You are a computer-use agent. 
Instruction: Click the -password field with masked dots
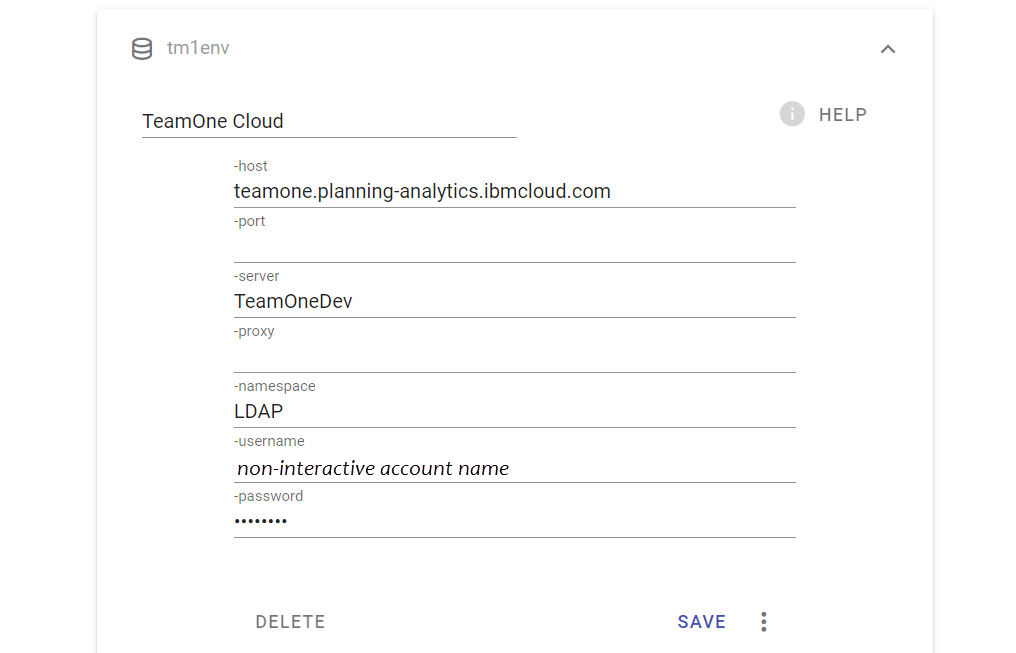514,522
